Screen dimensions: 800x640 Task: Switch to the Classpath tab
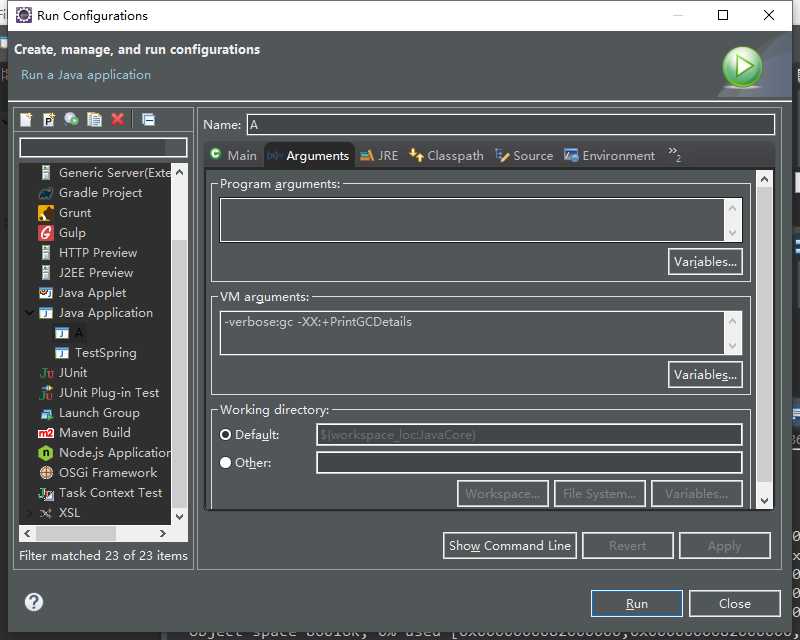pyautogui.click(x=446, y=155)
